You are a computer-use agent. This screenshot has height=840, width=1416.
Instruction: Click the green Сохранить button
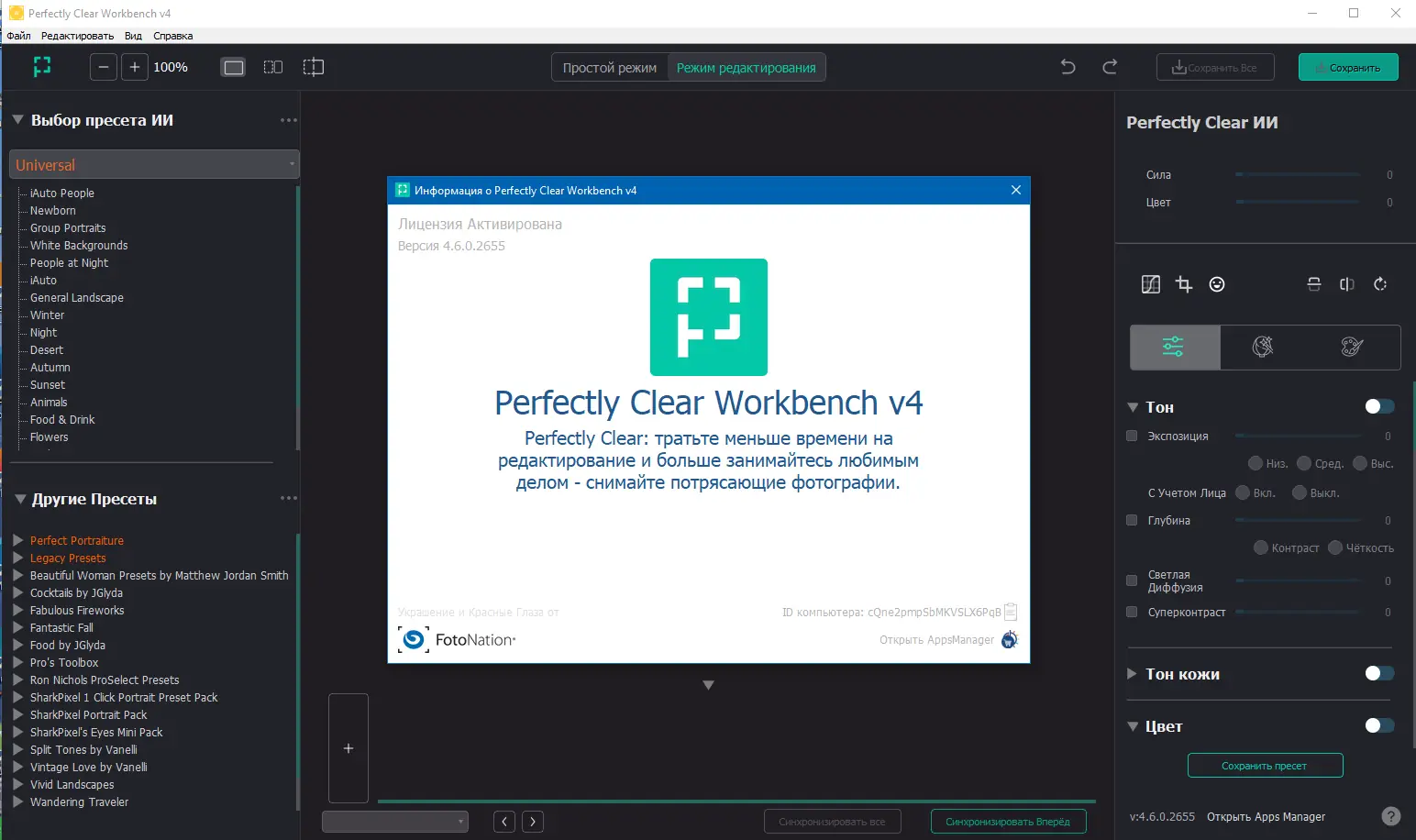click(x=1348, y=67)
